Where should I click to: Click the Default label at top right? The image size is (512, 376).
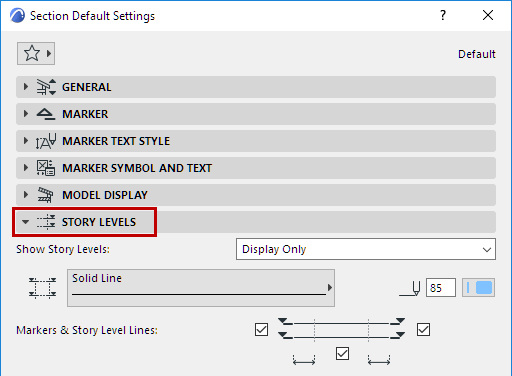[x=477, y=54]
